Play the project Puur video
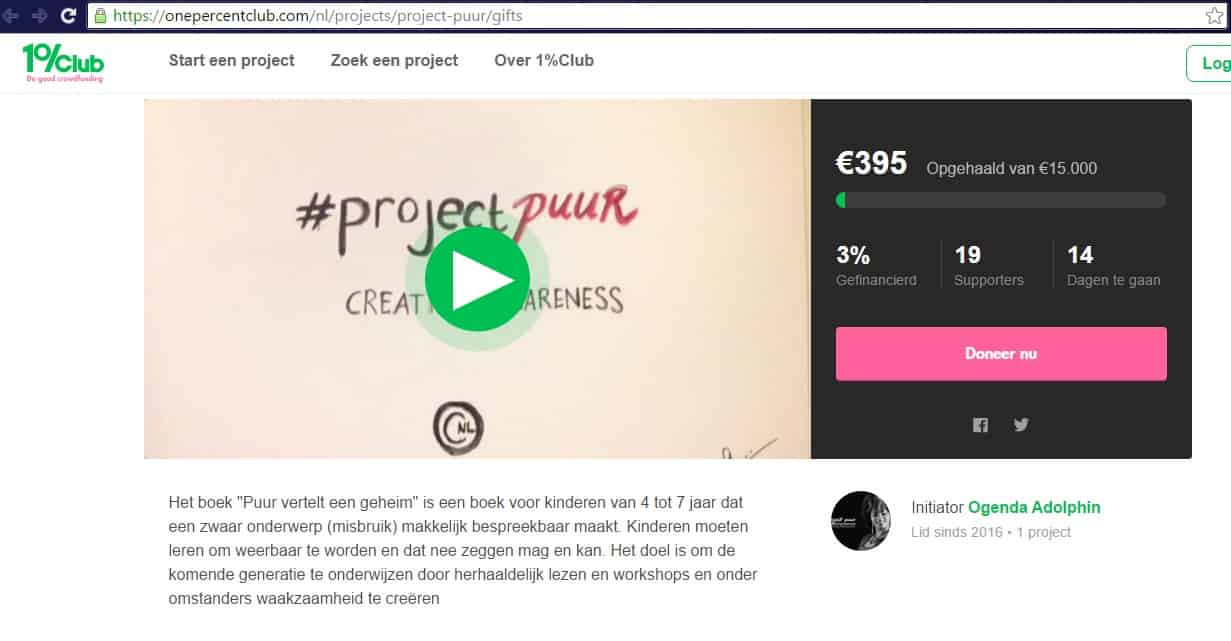The width and height of the screenshot is (1231, 641). pyautogui.click(x=477, y=279)
